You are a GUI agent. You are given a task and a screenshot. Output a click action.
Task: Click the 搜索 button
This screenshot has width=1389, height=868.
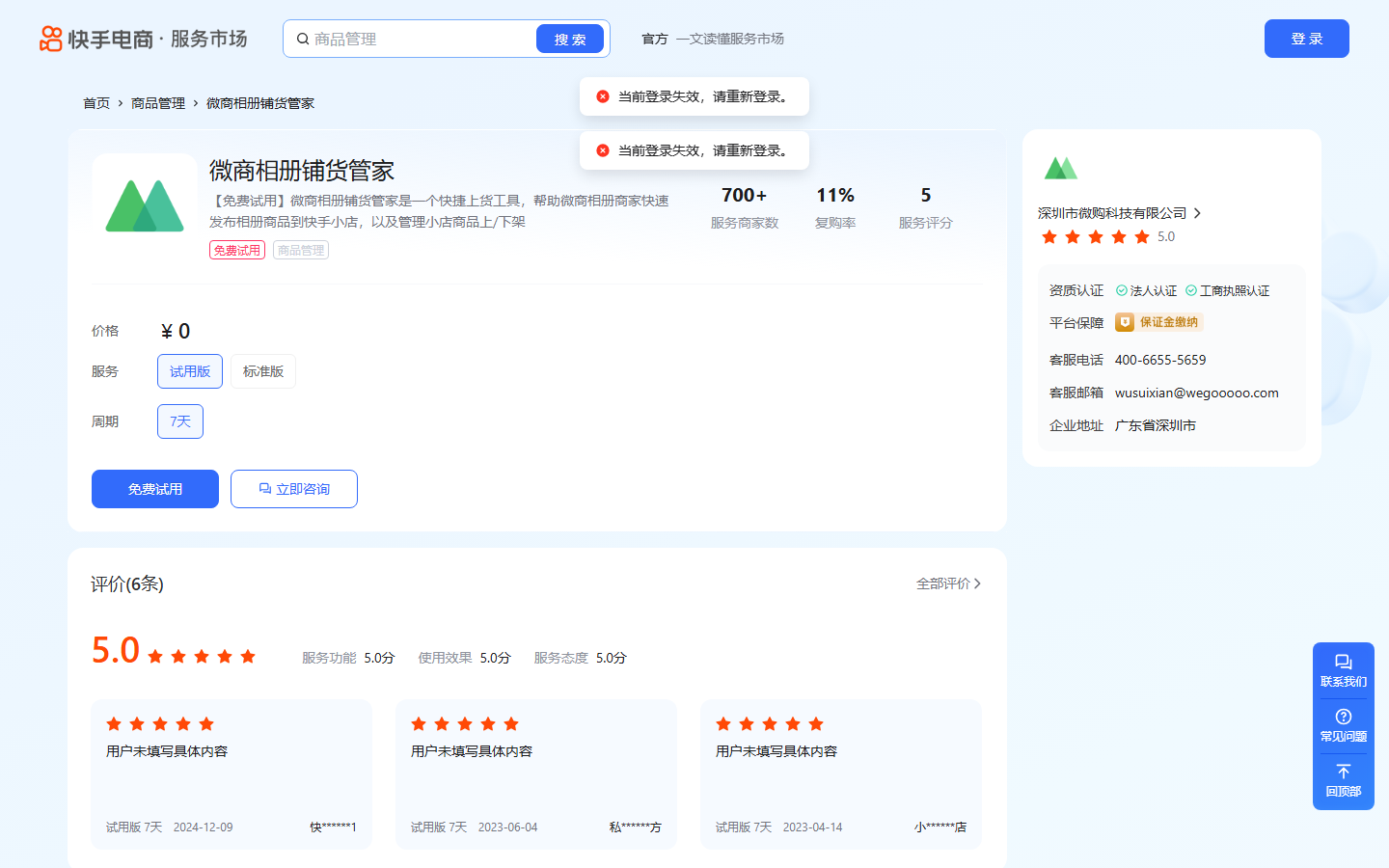point(570,39)
